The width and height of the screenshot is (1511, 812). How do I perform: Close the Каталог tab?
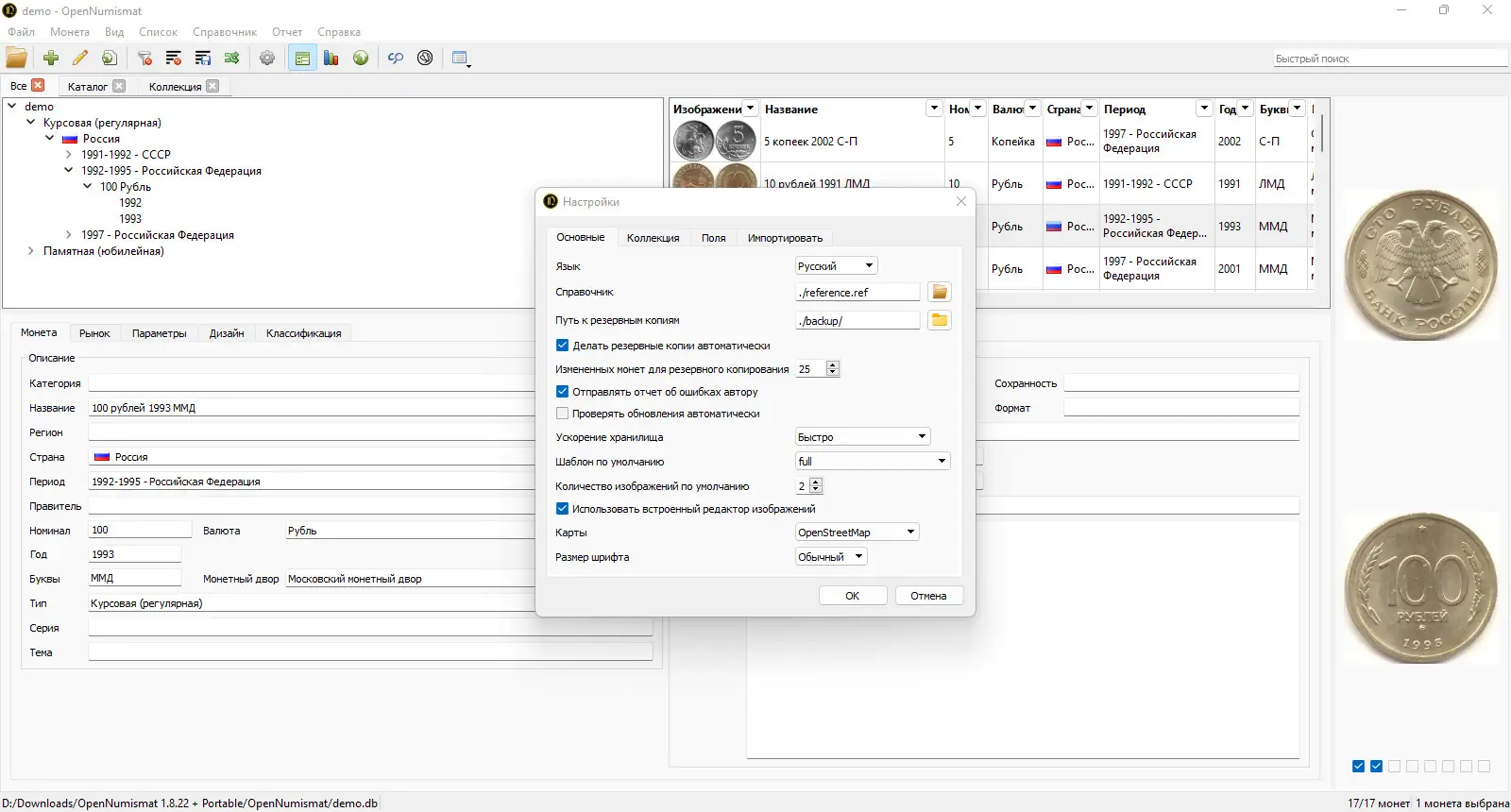(119, 86)
